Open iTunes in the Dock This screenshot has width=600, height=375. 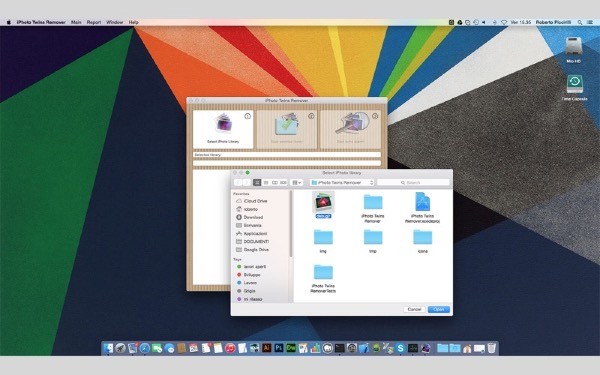(x=230, y=348)
